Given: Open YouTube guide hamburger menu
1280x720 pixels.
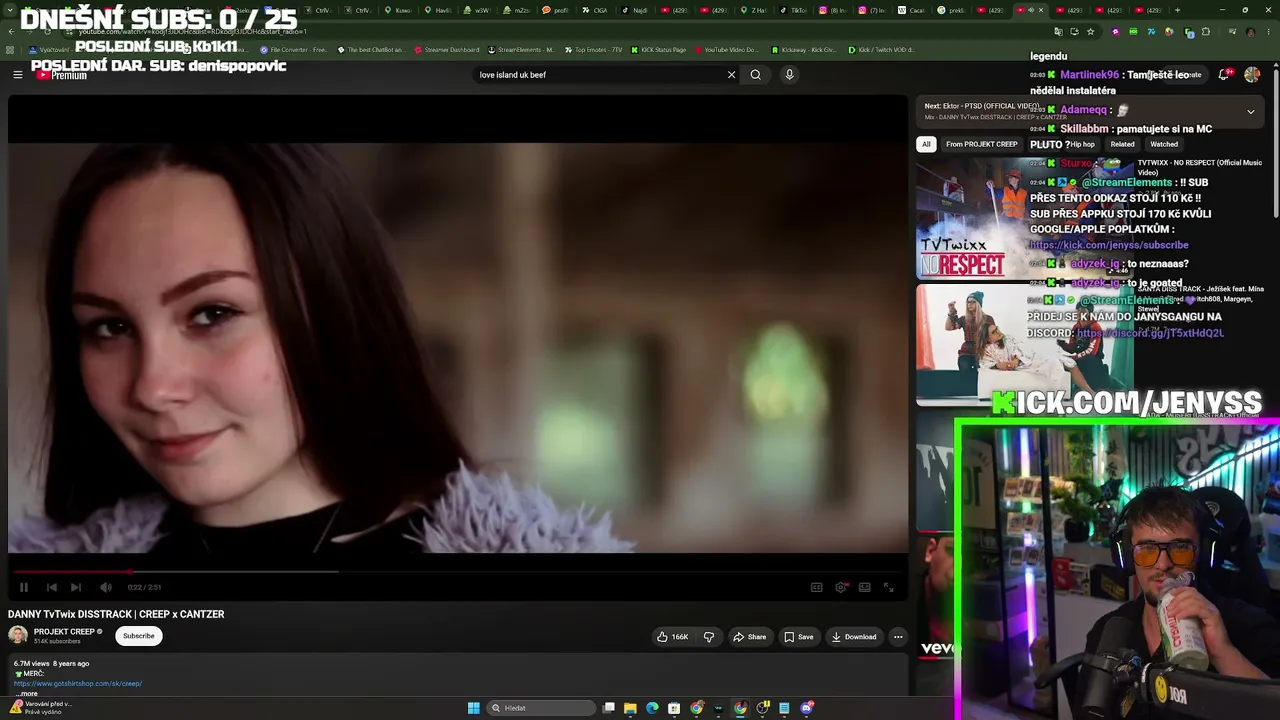Looking at the screenshot, I should (17, 75).
